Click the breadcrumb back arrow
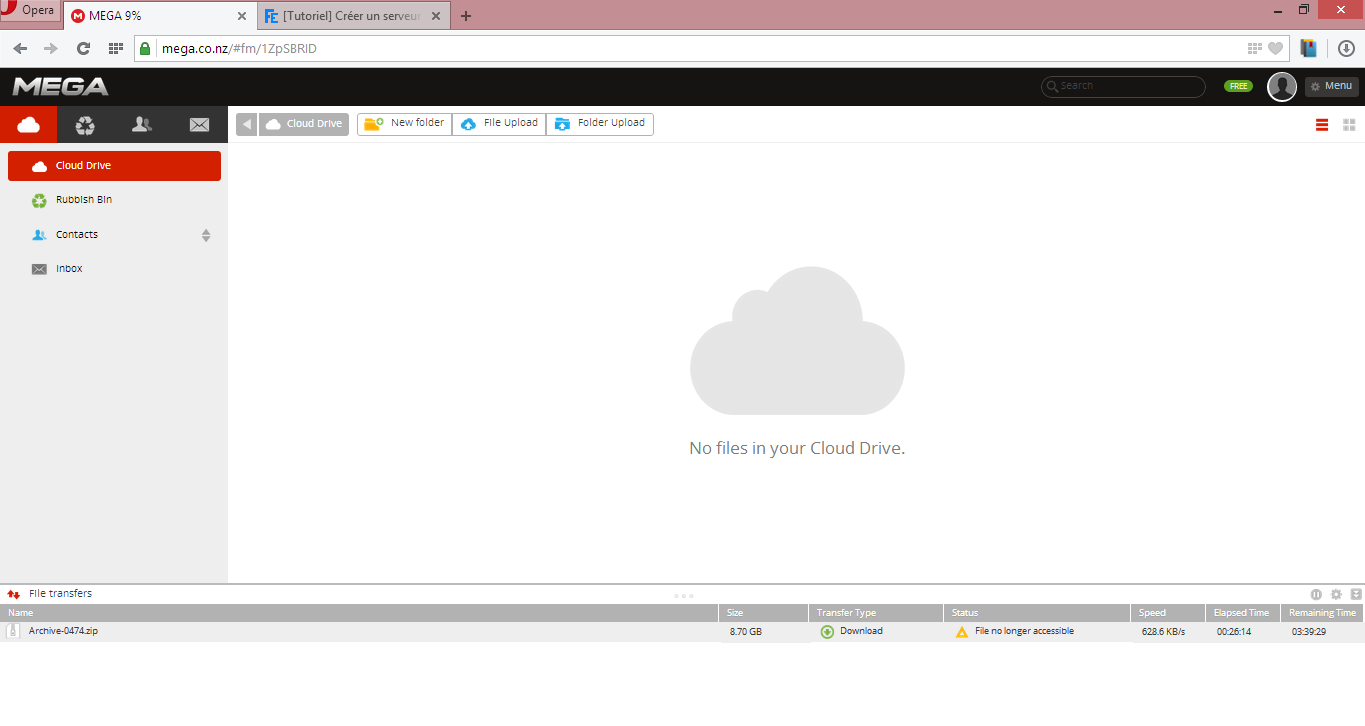 246,124
